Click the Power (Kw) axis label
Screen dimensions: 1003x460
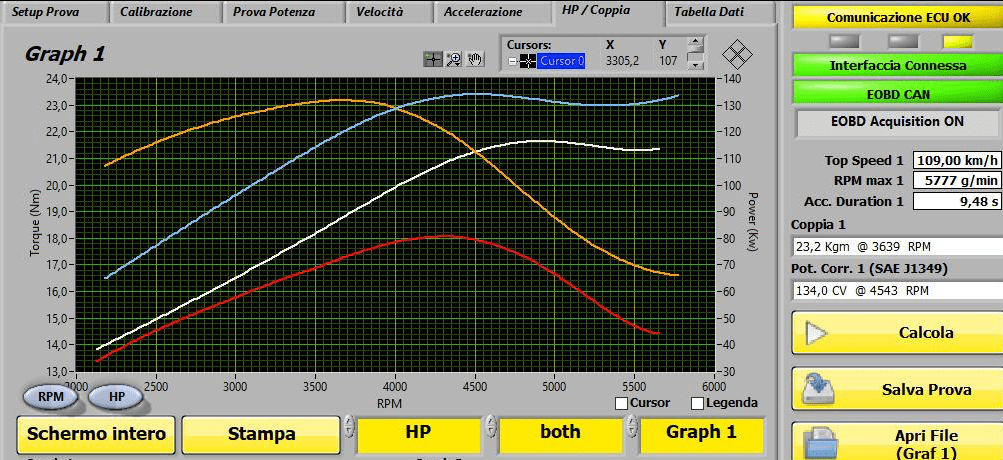coord(753,223)
